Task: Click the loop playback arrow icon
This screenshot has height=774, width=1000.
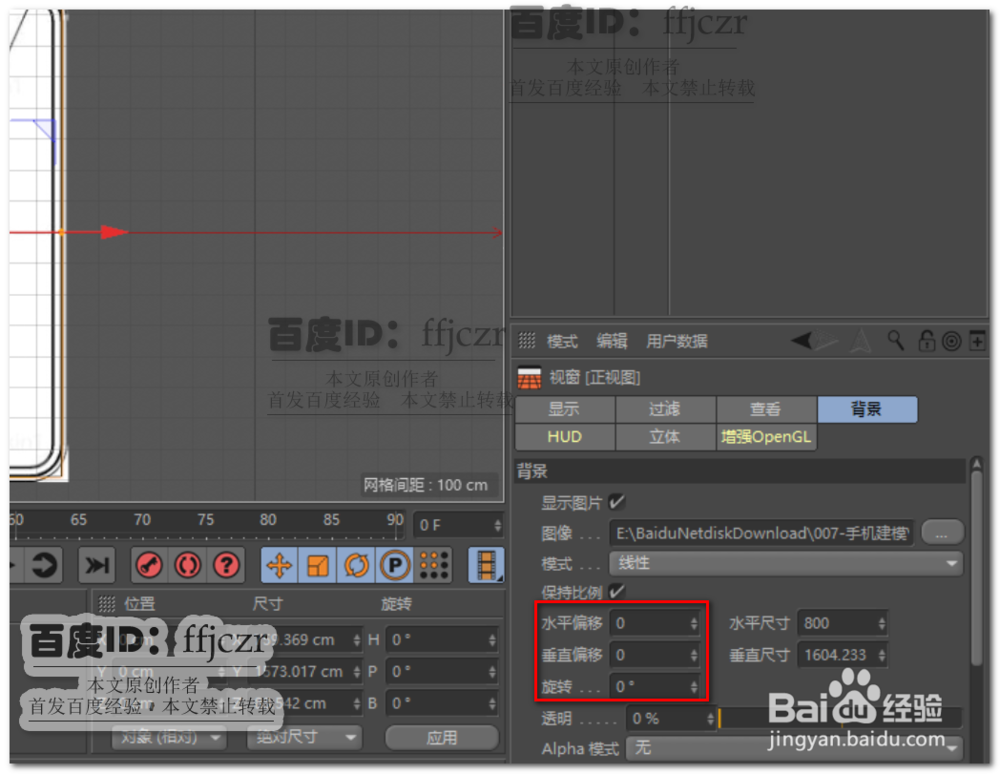Action: tap(43, 564)
